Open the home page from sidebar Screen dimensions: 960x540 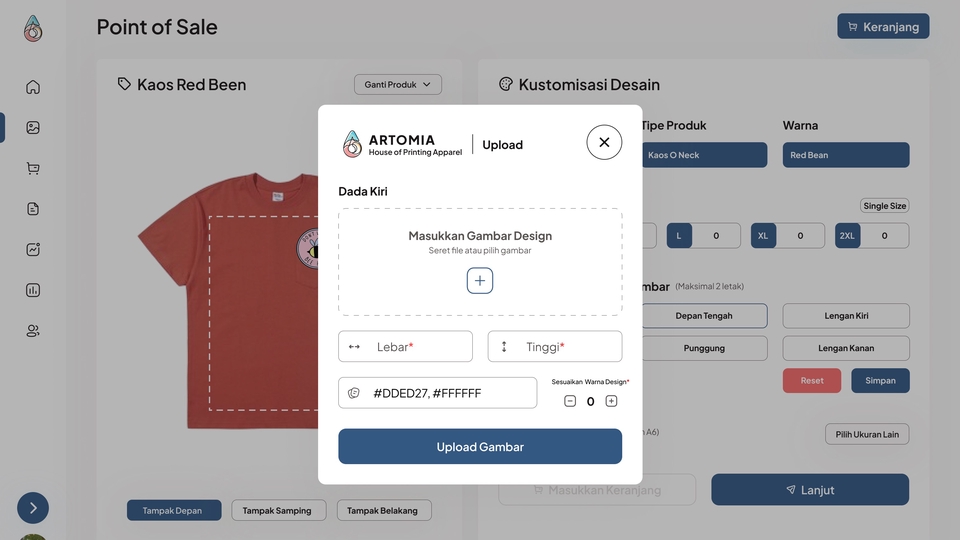point(33,87)
